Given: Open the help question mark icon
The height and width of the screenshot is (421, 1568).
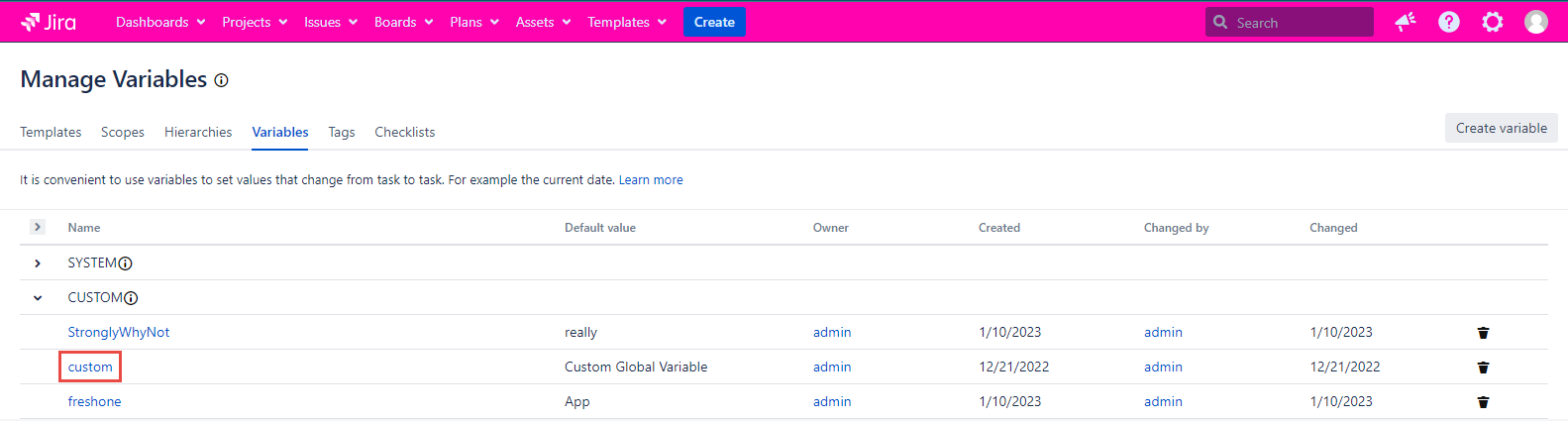Looking at the screenshot, I should (x=1448, y=22).
